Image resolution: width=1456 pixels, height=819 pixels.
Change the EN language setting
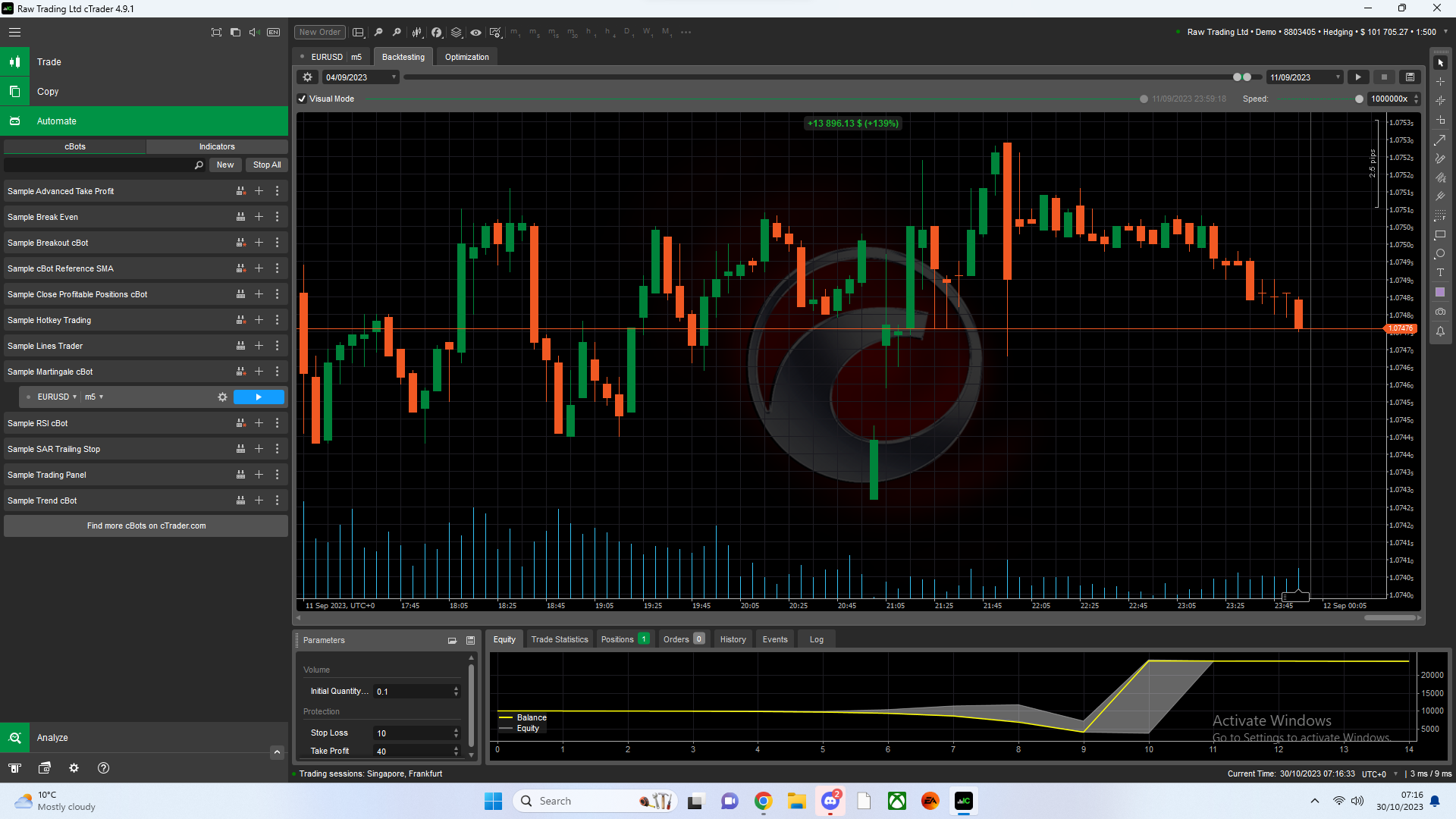[x=274, y=32]
